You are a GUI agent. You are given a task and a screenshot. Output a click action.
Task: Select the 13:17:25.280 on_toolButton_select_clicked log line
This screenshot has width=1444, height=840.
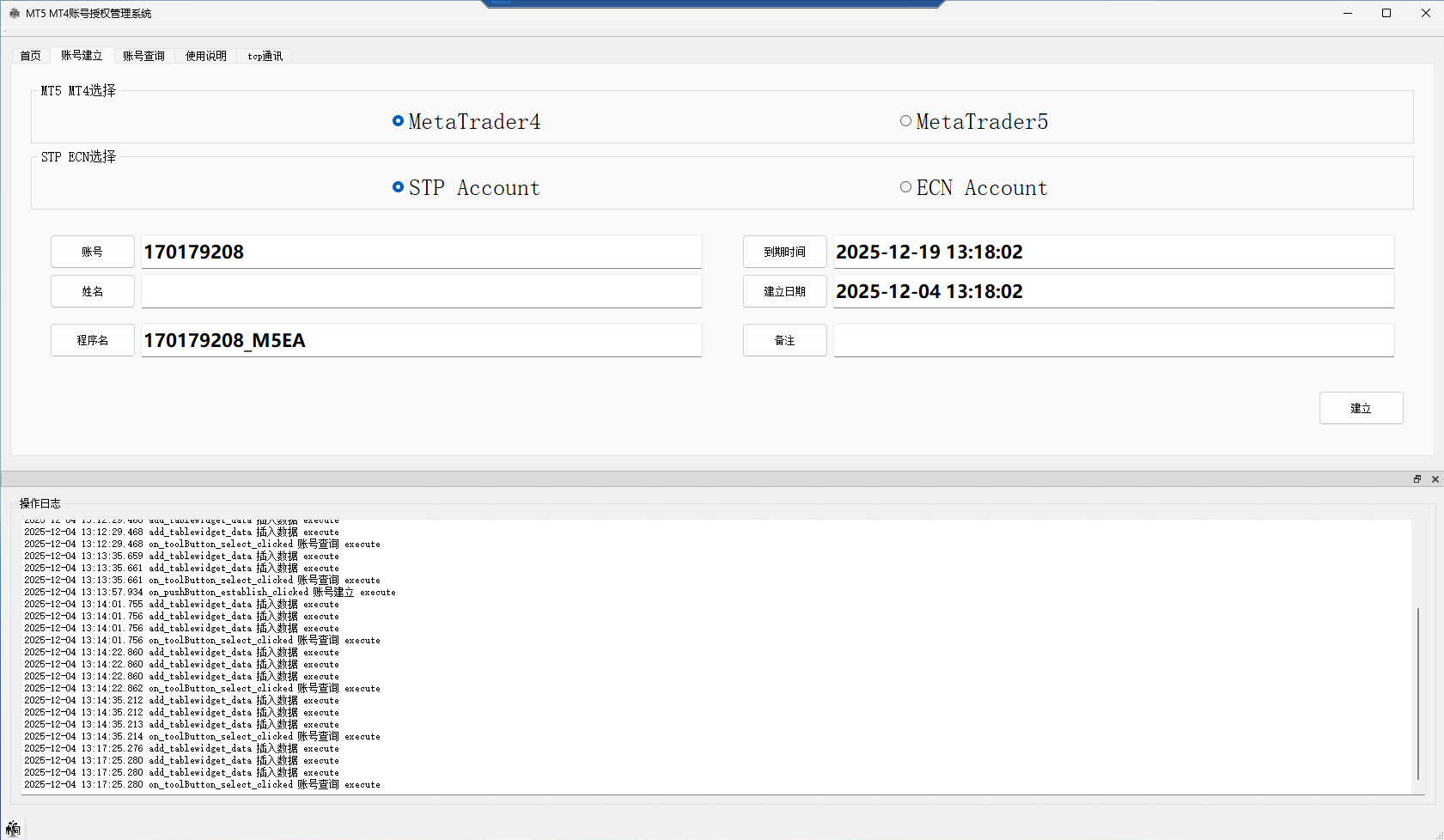click(202, 785)
